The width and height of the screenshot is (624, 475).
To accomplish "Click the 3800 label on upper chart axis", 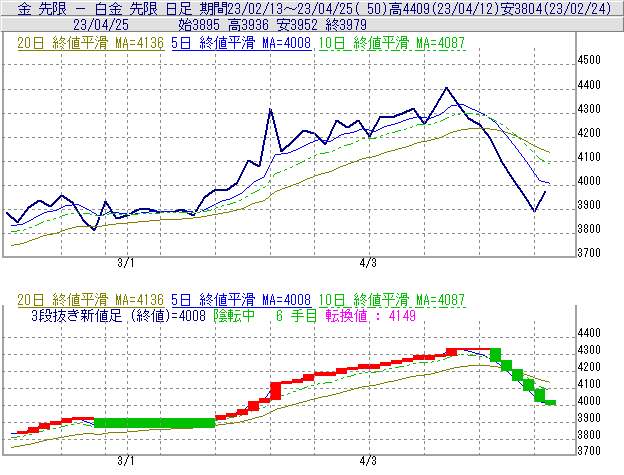I will pyautogui.click(x=589, y=229).
